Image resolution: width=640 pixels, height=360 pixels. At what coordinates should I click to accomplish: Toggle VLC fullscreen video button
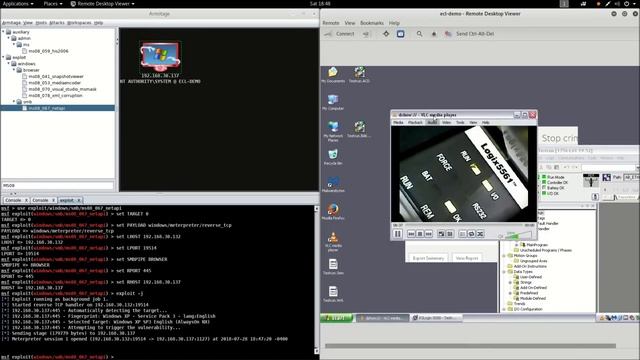[x=441, y=234]
